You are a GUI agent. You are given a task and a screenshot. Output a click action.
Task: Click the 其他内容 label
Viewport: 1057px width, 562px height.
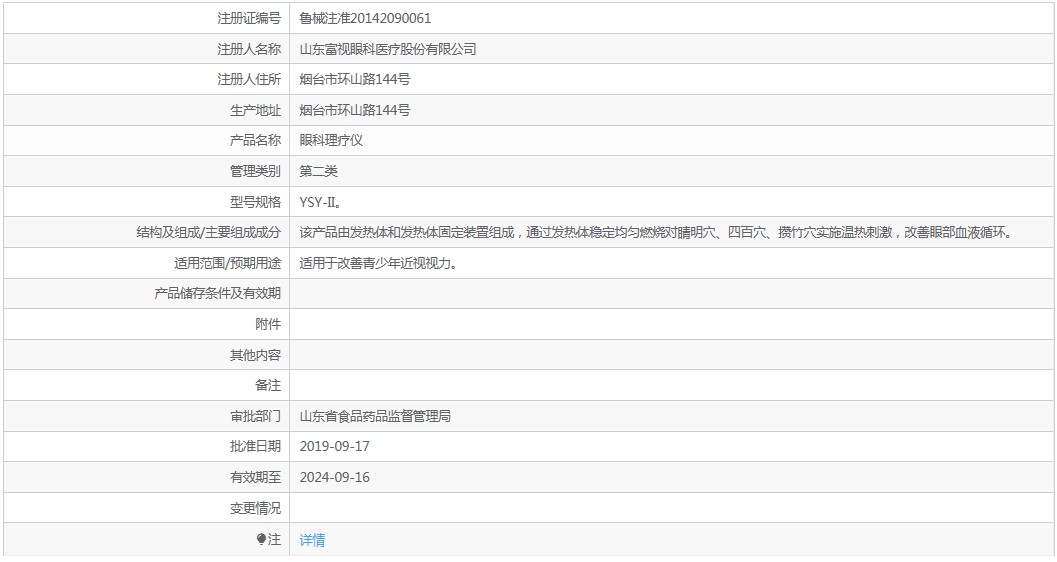point(255,355)
